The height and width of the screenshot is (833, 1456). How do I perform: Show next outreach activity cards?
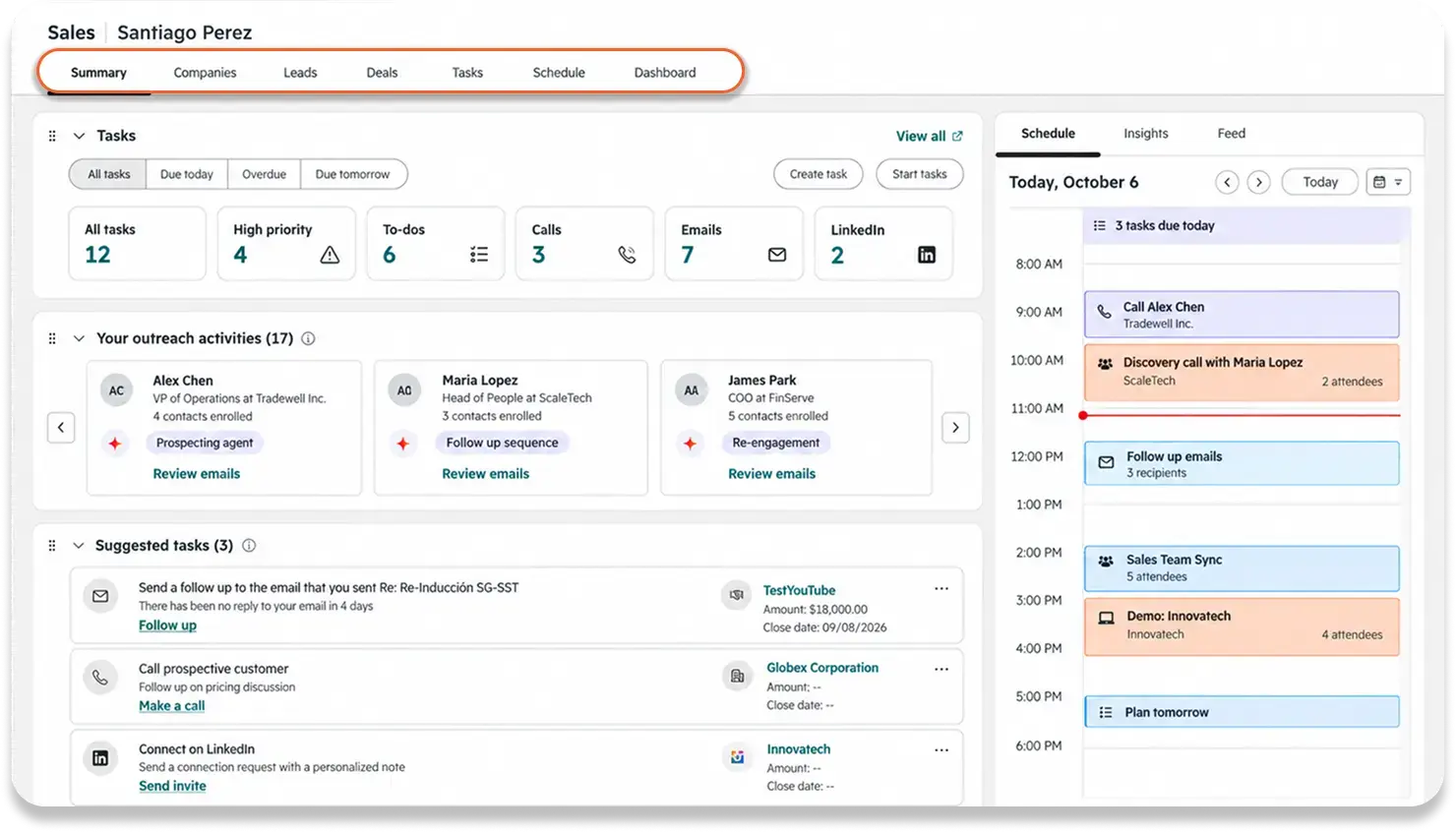point(955,428)
